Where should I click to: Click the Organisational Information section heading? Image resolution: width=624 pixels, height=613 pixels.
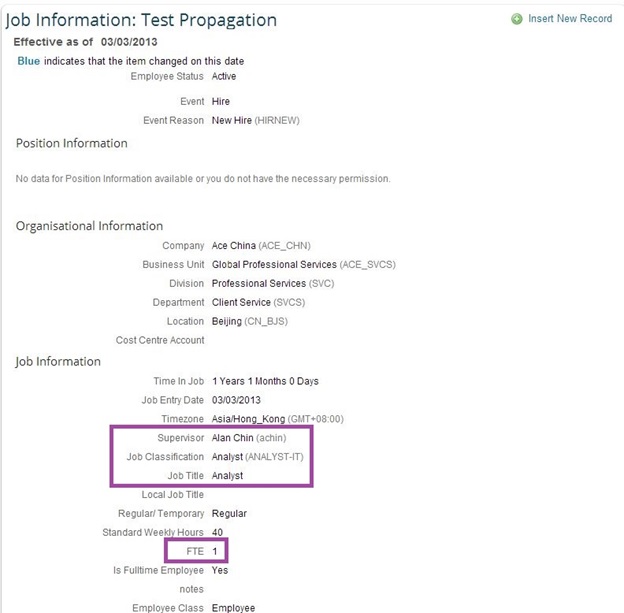point(90,226)
